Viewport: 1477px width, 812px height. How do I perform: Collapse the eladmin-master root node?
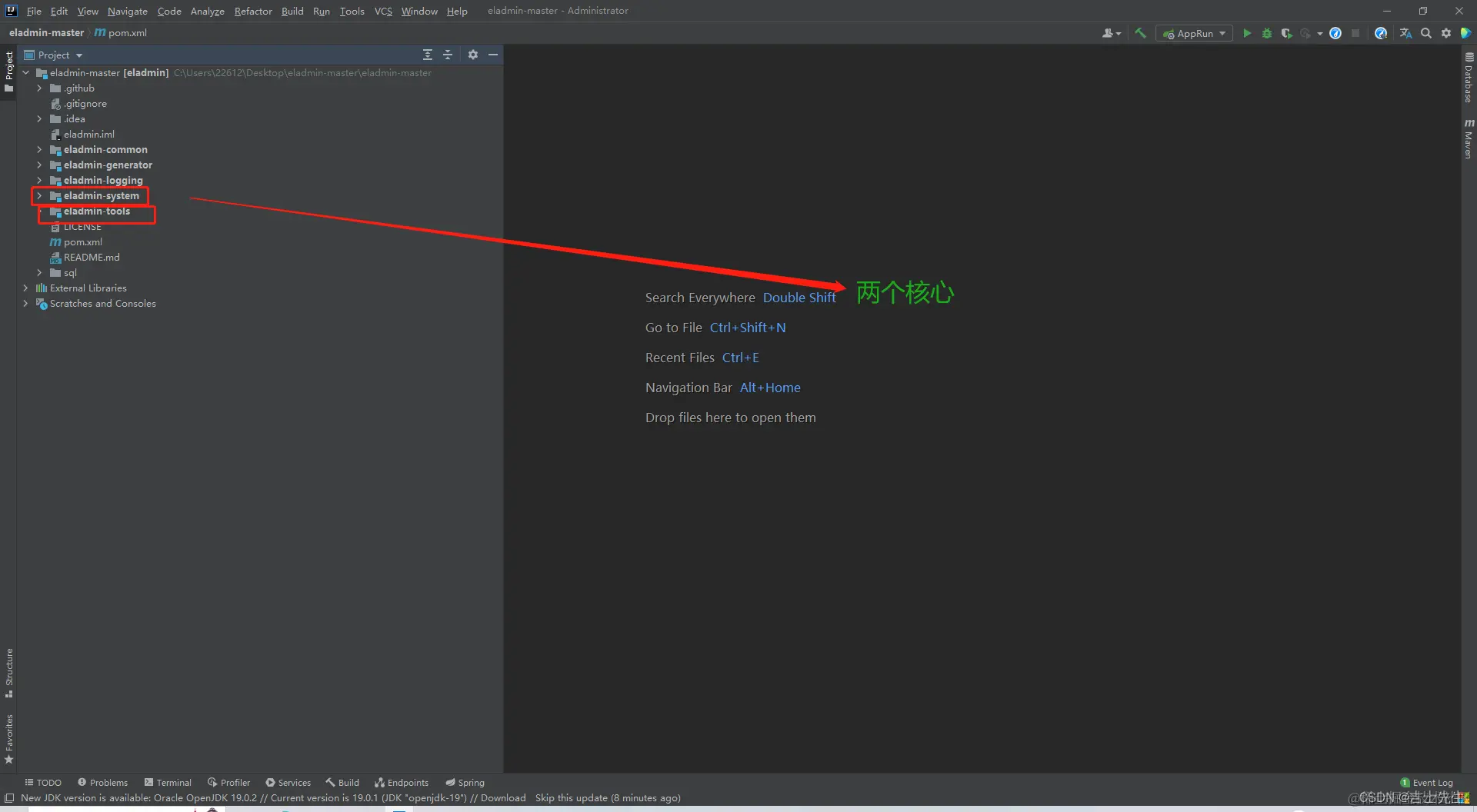coord(25,72)
